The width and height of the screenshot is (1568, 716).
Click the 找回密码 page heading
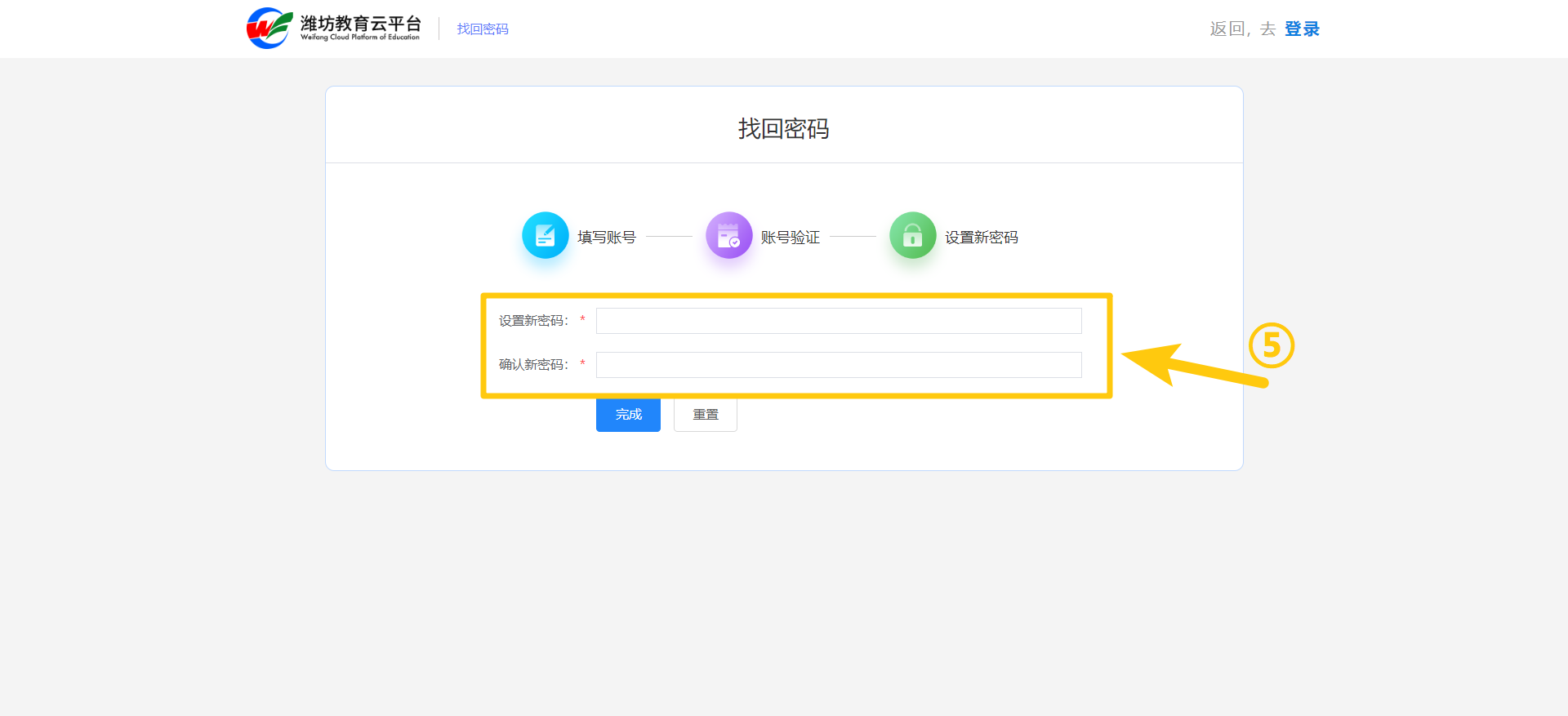(x=784, y=128)
